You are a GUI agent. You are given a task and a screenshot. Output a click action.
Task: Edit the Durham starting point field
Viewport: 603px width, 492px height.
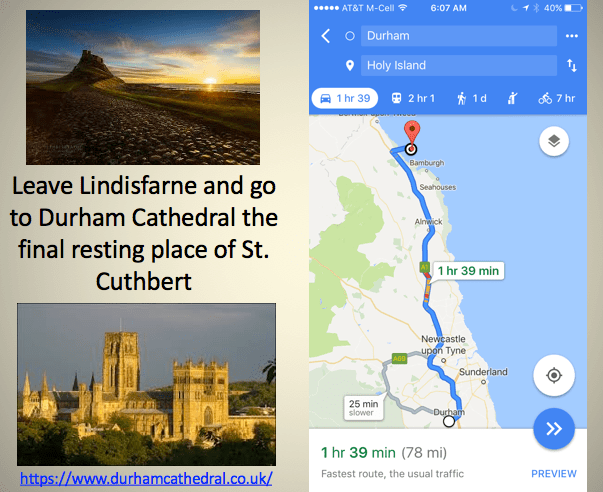[460, 37]
